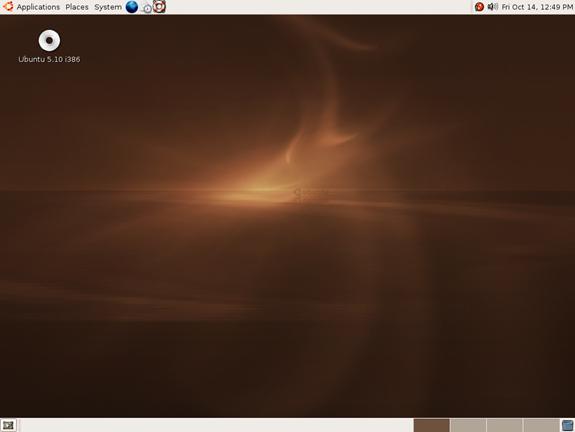The height and width of the screenshot is (432, 575).
Task: Switch to the first highlighted workspace
Action: pyautogui.click(x=432, y=425)
